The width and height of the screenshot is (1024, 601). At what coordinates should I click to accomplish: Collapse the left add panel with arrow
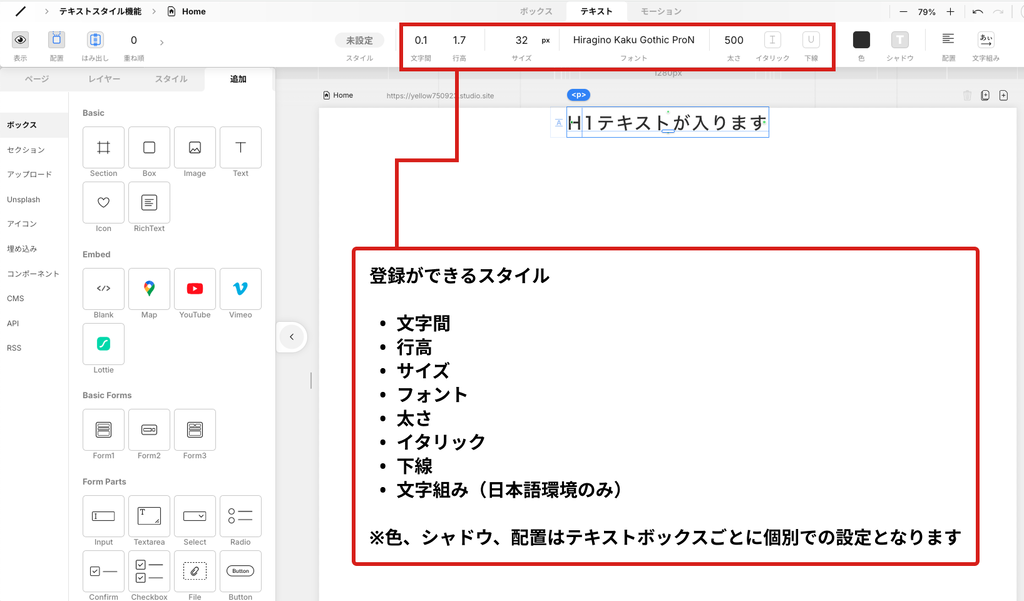(291, 337)
